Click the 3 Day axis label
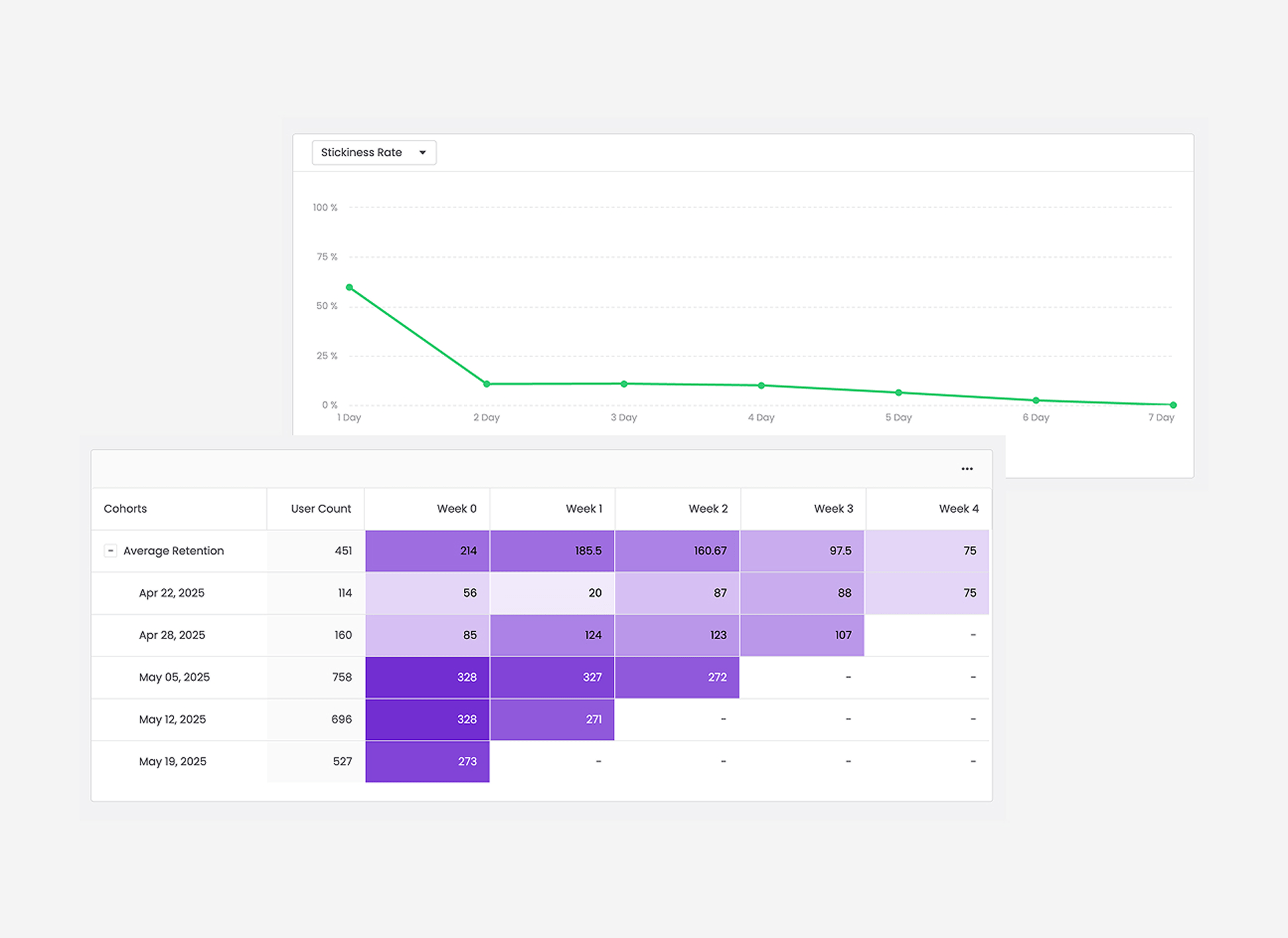Viewport: 1288px width, 938px height. tap(623, 417)
